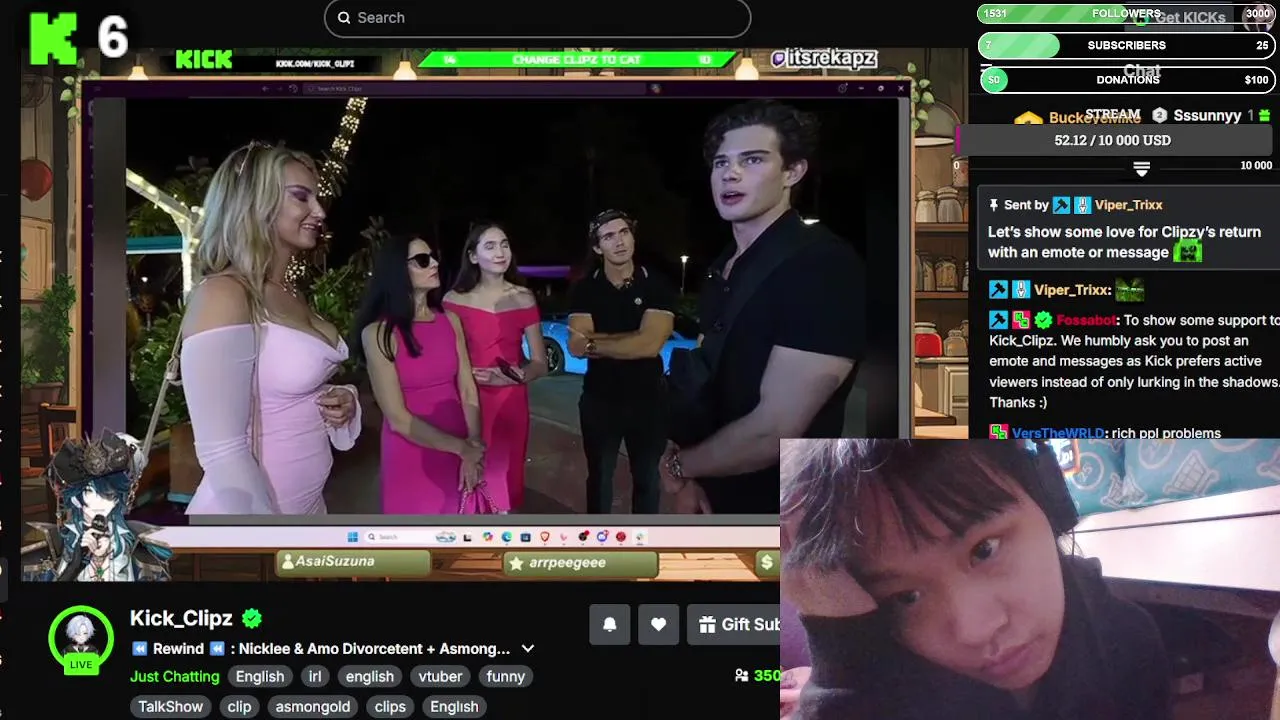
Task: Click the viewer count people icon
Action: tap(741, 676)
